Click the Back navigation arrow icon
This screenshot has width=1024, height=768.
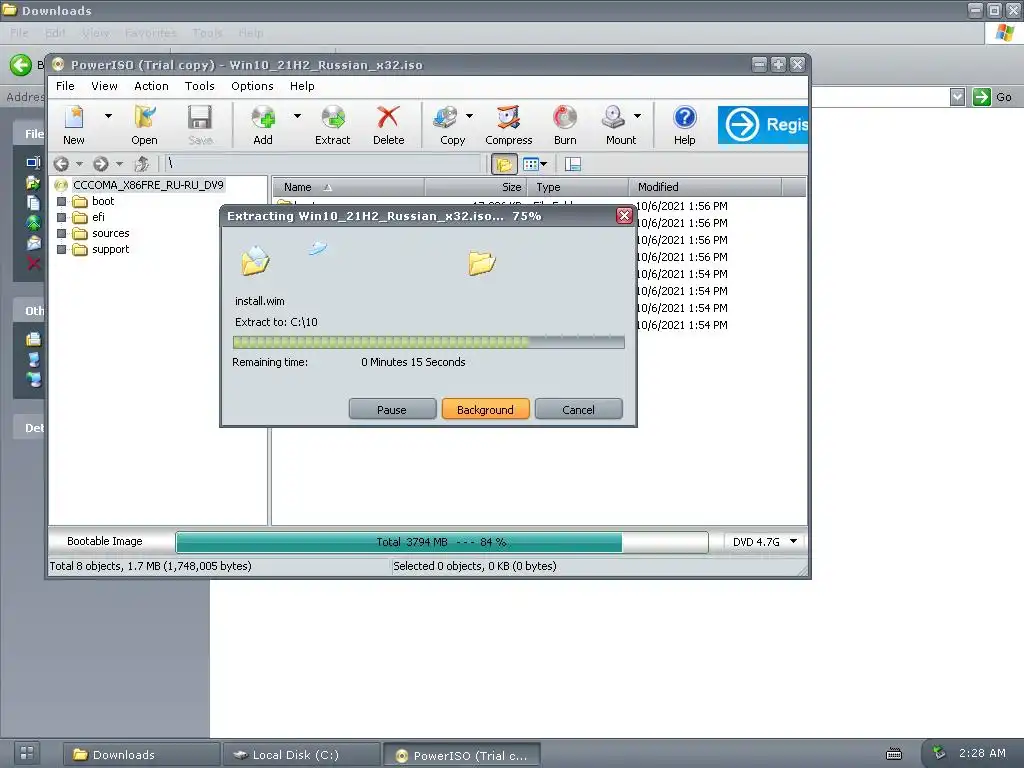[61, 164]
